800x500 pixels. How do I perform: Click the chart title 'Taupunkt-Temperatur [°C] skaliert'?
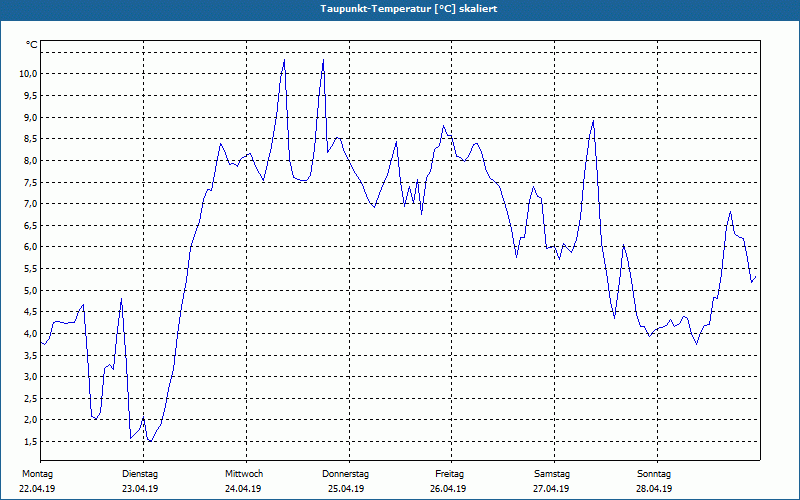(409, 9)
